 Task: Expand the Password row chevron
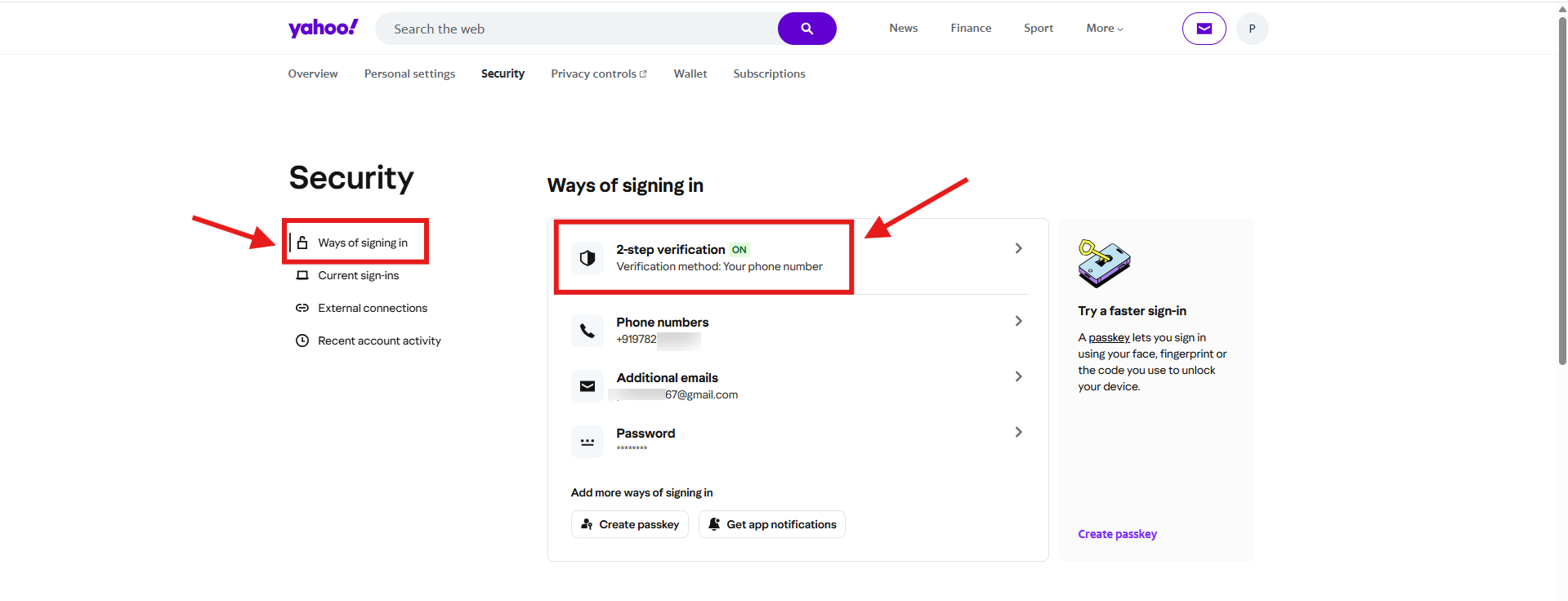(1018, 432)
